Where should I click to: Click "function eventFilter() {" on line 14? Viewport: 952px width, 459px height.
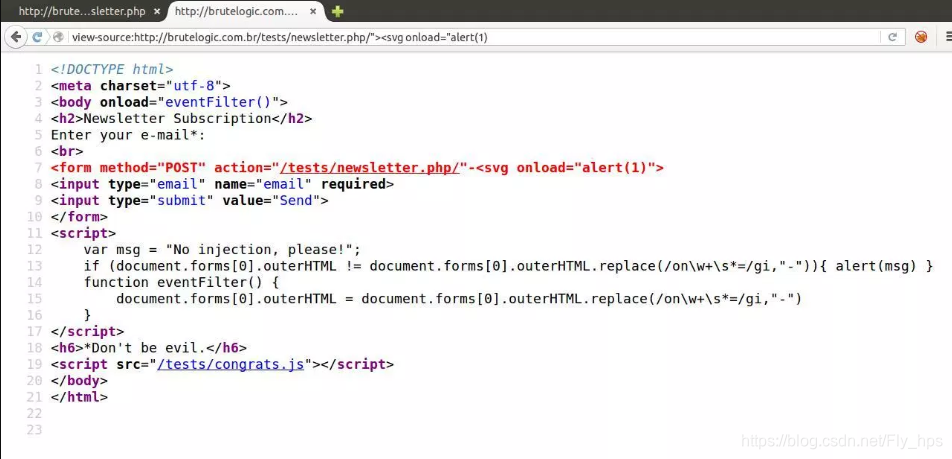click(x=181, y=282)
